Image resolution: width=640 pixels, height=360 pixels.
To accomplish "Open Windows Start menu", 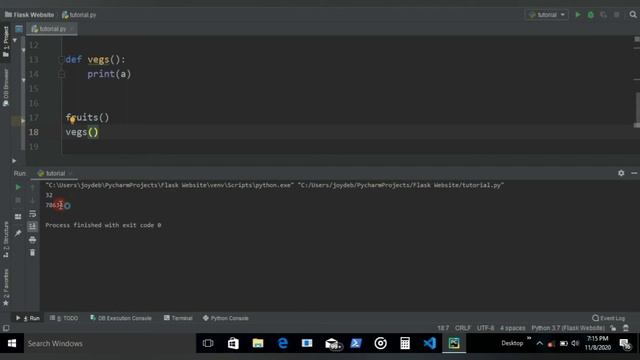I will [x=12, y=343].
